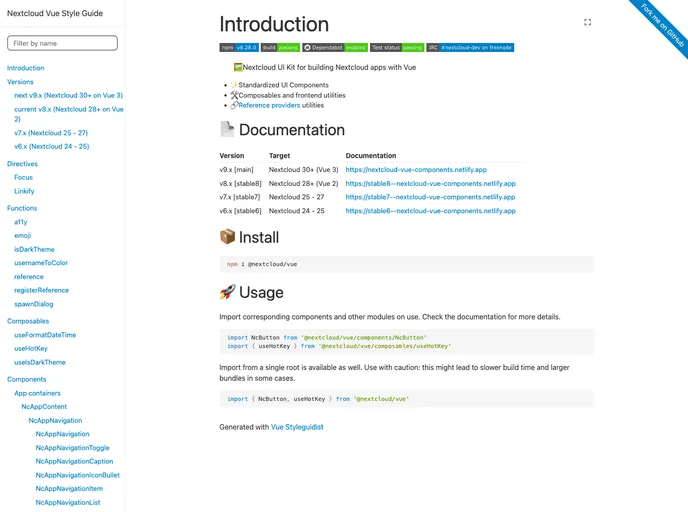This screenshot has width=688, height=512.
Task: Click the Test status passing badge
Action: [397, 47]
